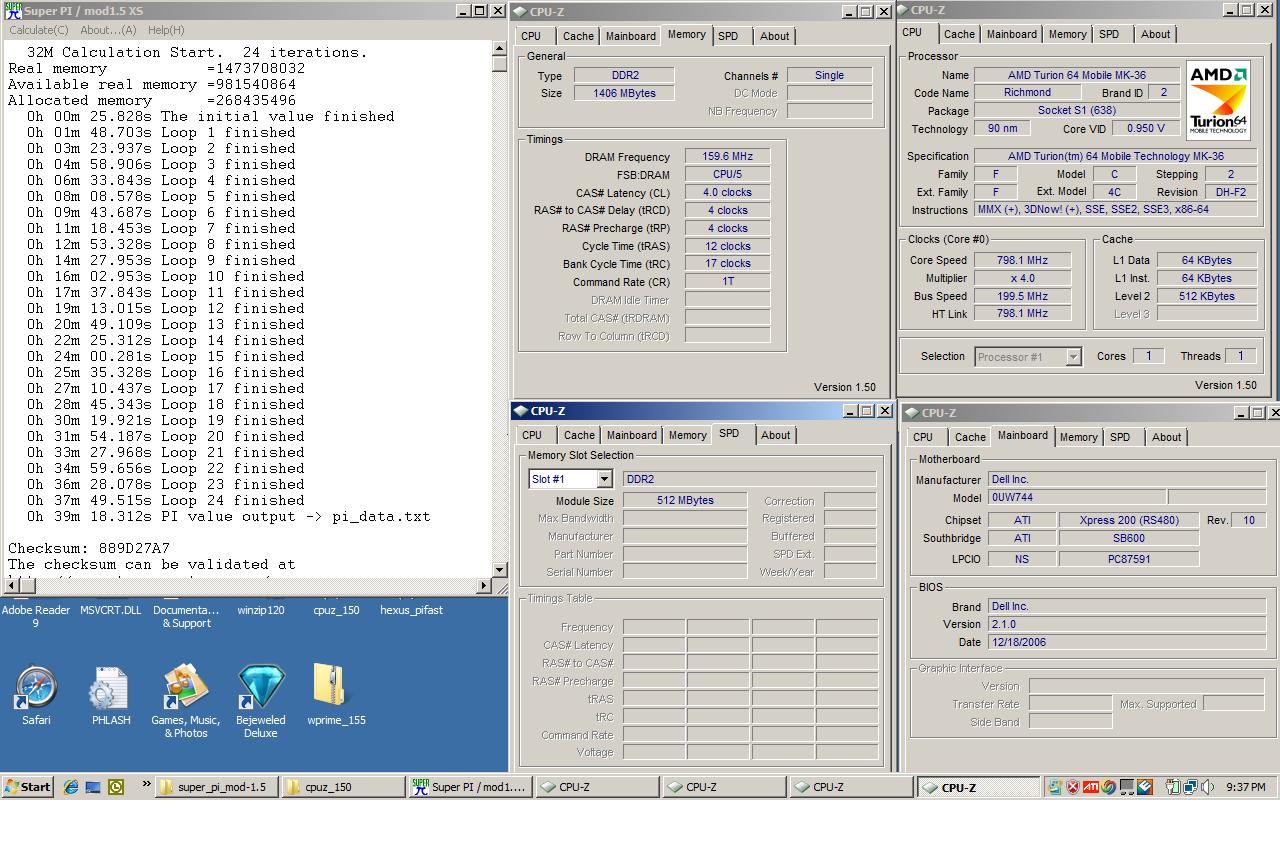
Task: Click Super PI horizontal scrollbar left arrow
Action: click(x=11, y=586)
